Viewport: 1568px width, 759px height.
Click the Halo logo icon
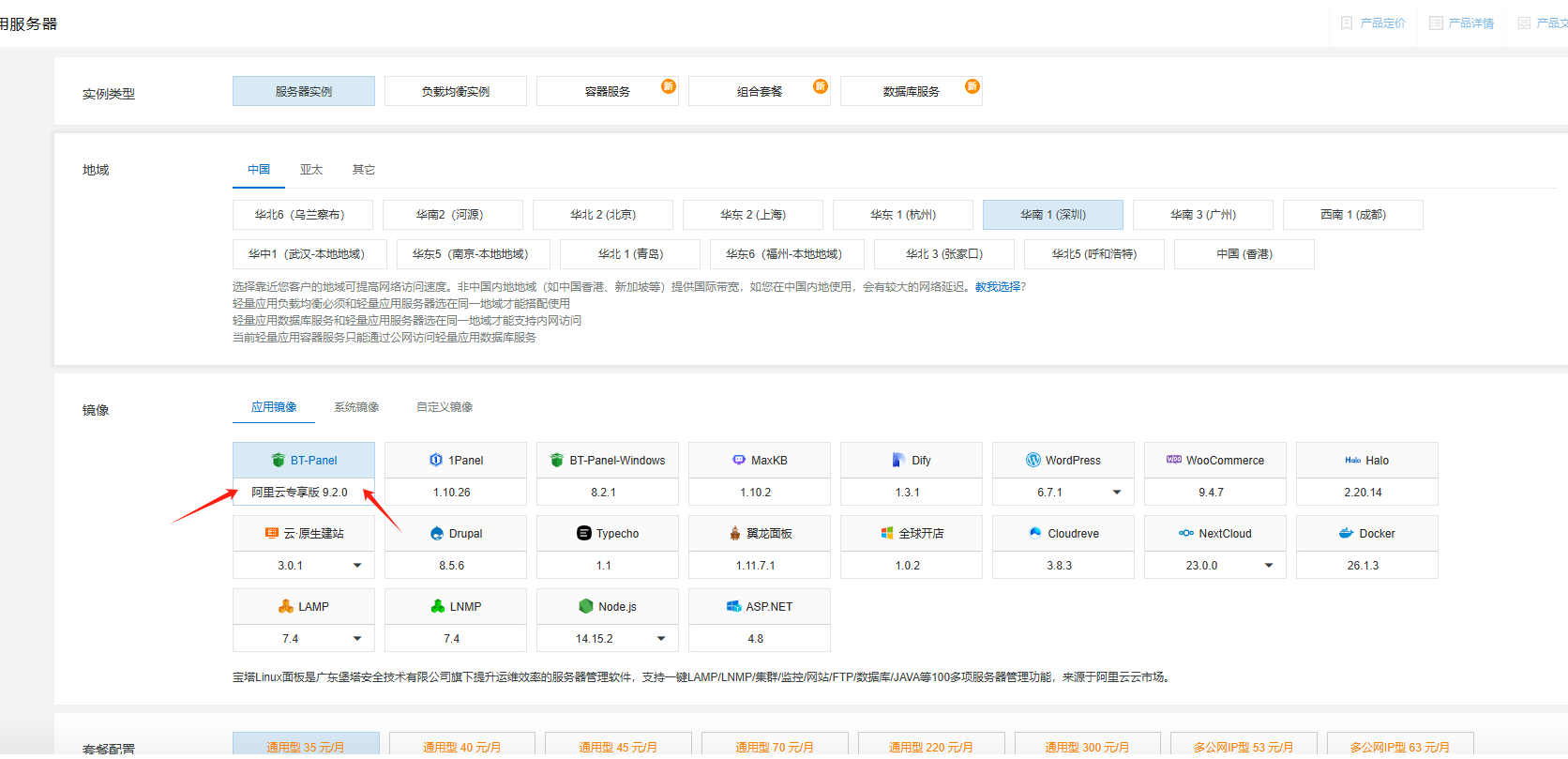click(x=1352, y=461)
